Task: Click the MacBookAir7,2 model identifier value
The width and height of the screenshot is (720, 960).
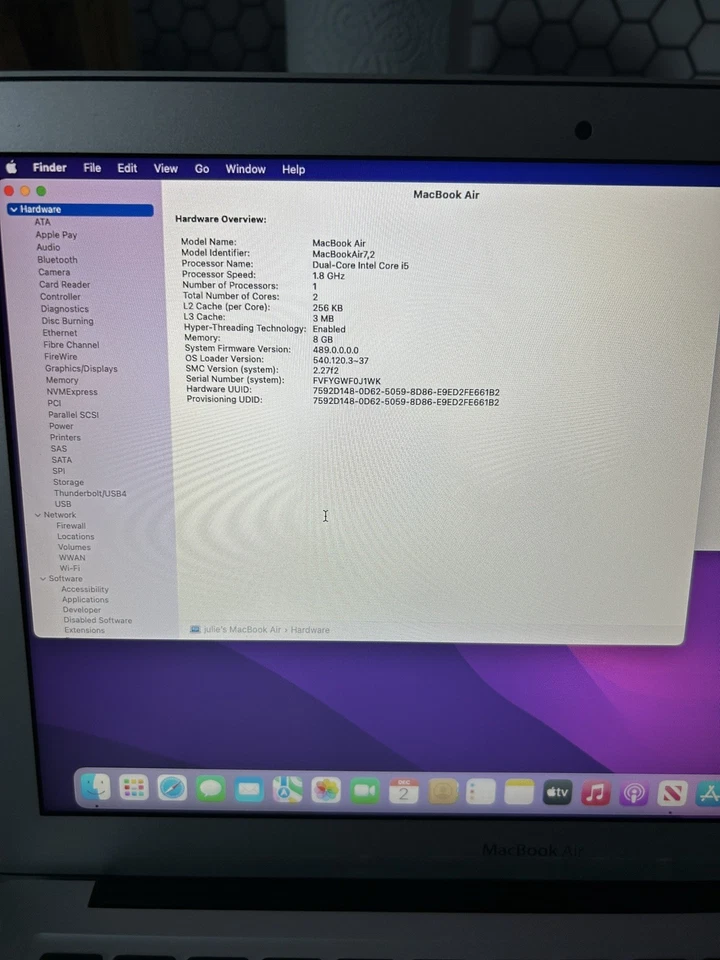Action: (343, 254)
